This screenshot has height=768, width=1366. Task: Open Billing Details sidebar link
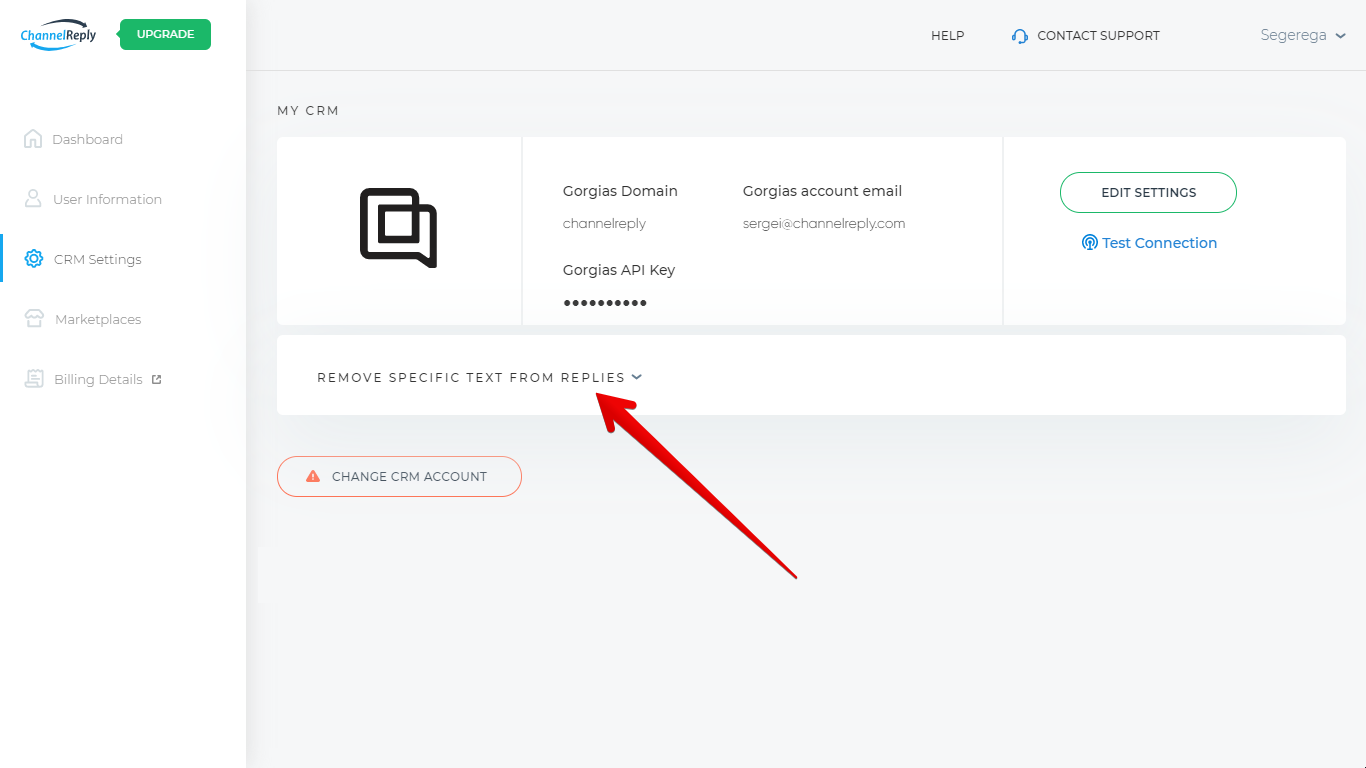(x=93, y=379)
